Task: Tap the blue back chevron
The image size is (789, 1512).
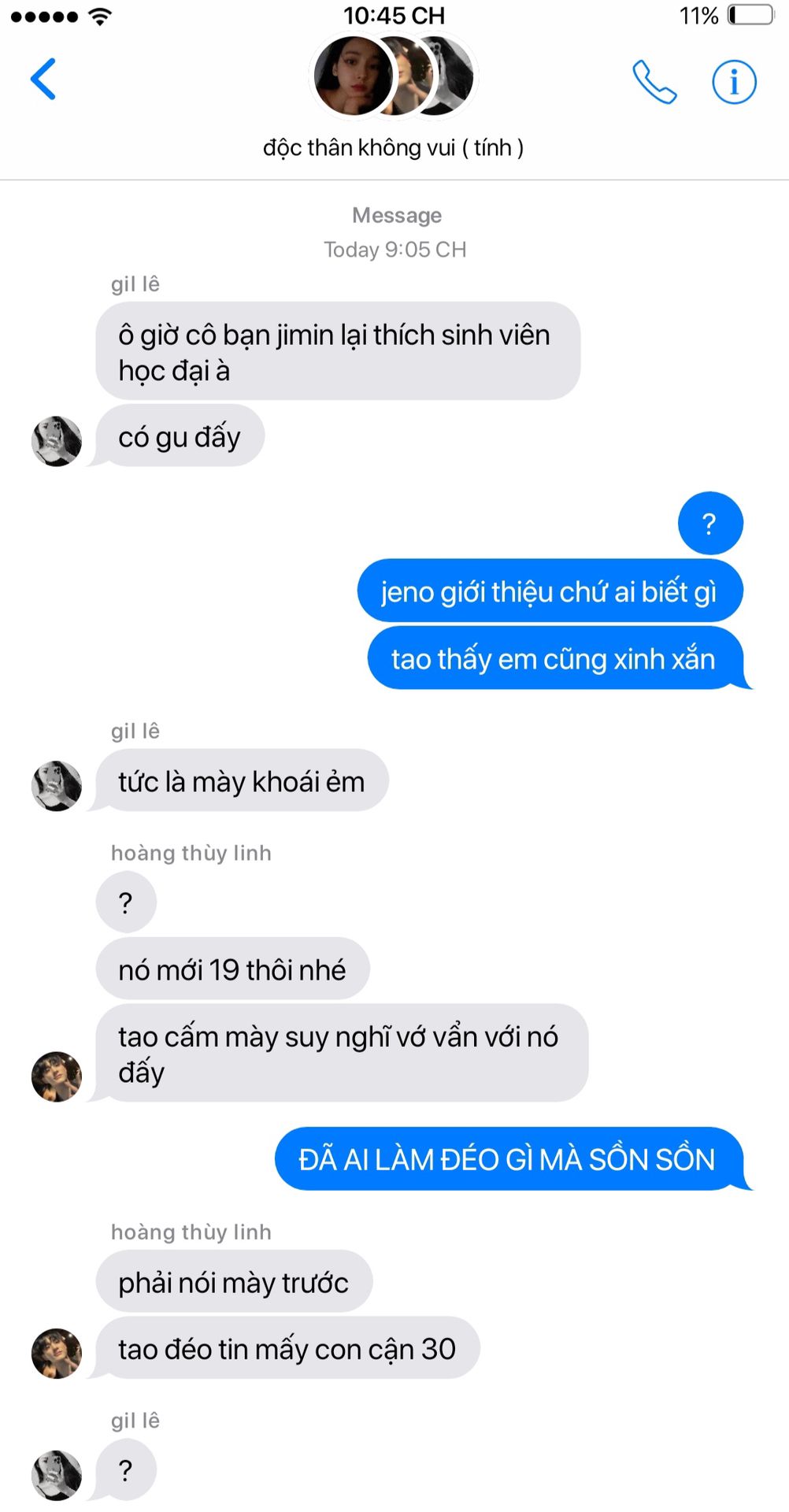Action: coord(43,79)
